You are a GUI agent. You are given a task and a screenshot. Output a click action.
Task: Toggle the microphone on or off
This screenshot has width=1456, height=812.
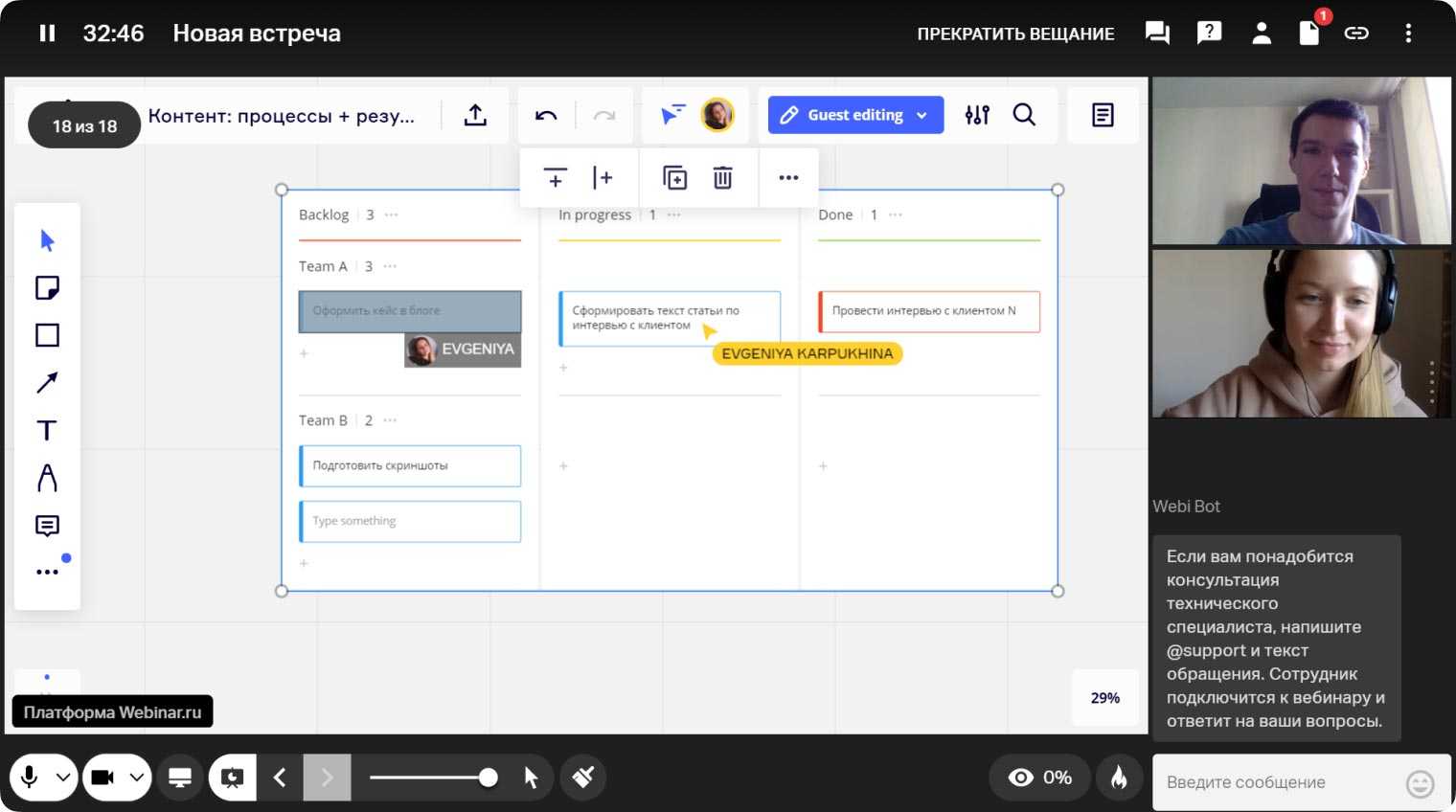click(x=30, y=778)
